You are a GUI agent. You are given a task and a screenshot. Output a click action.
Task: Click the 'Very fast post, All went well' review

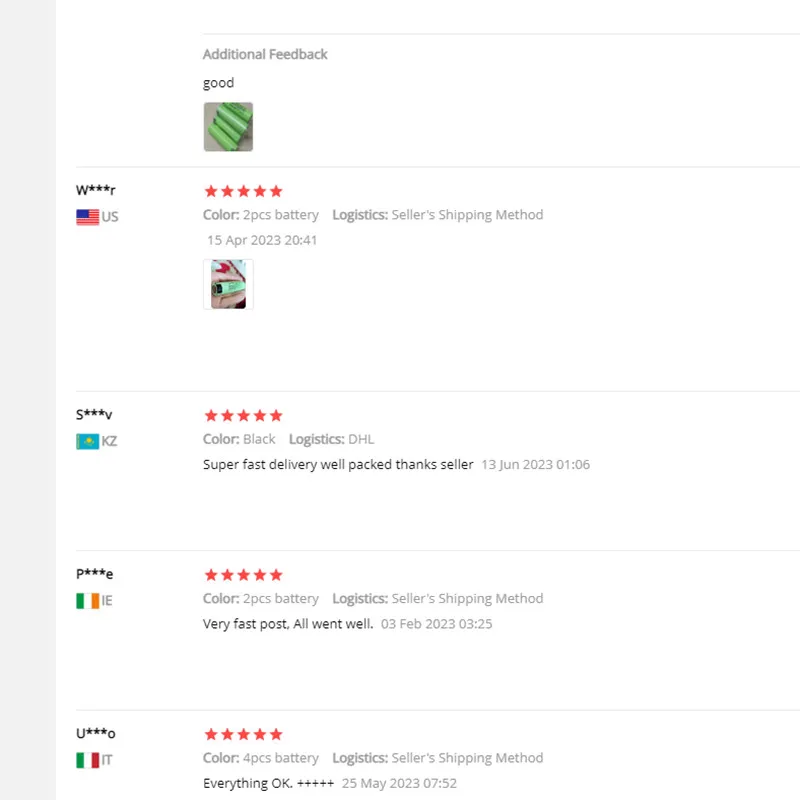(288, 624)
